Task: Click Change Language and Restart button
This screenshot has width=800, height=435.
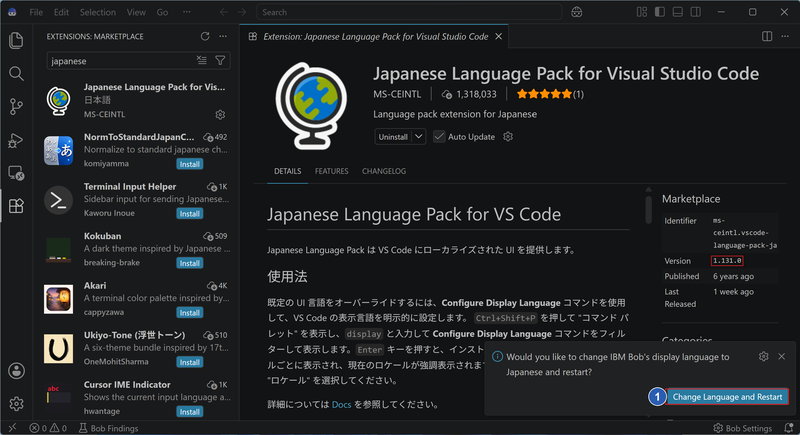Action: click(727, 397)
